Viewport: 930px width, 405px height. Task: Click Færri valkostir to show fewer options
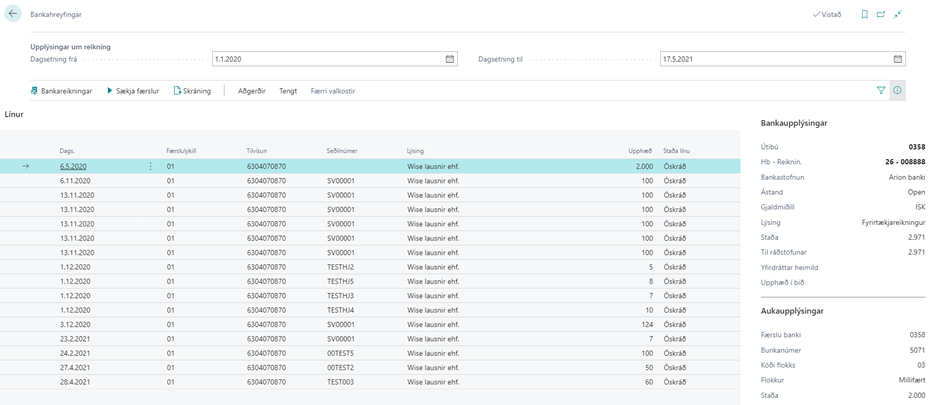(333, 91)
